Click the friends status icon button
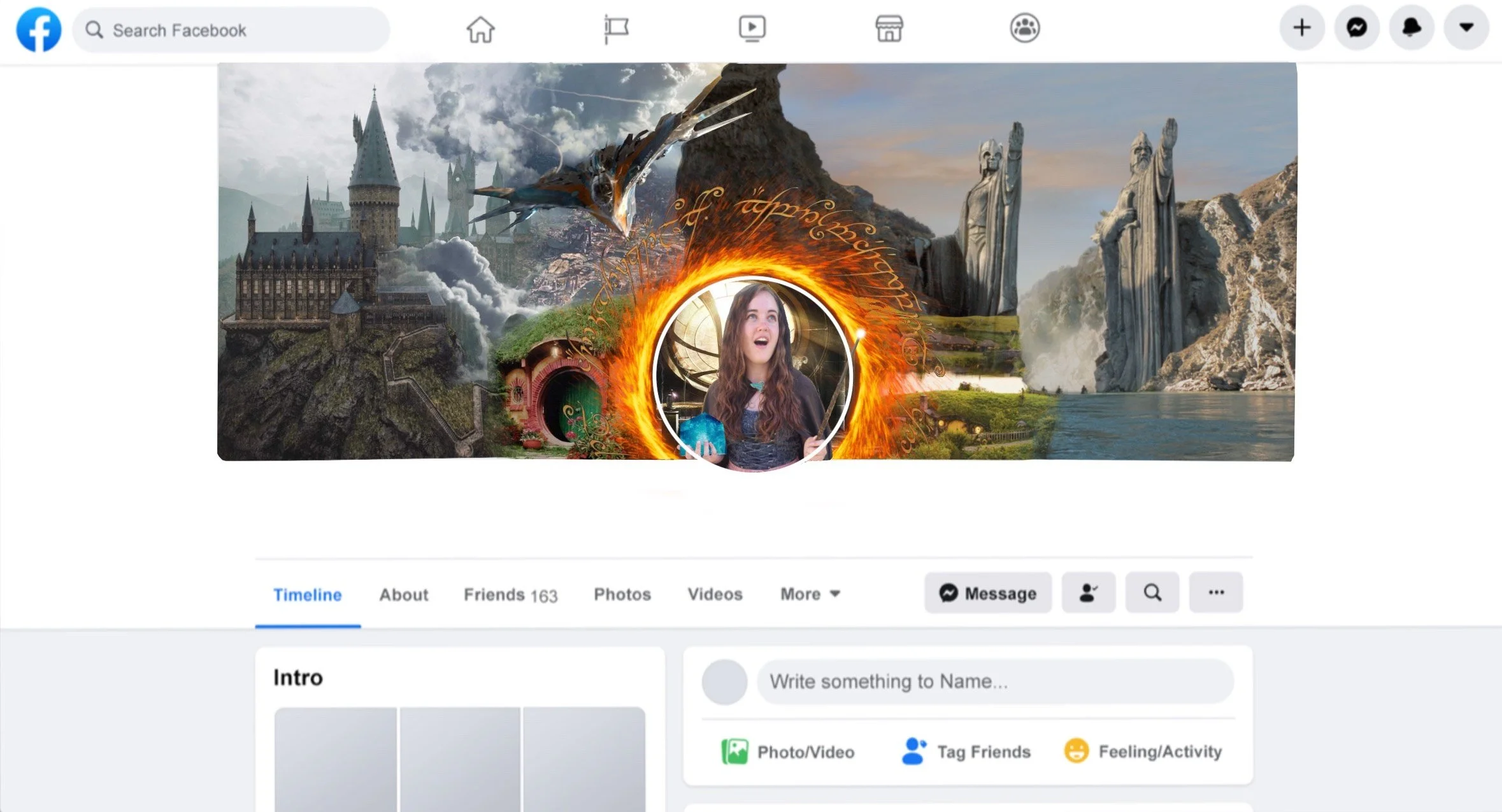This screenshot has width=1502, height=812. pyautogui.click(x=1089, y=593)
